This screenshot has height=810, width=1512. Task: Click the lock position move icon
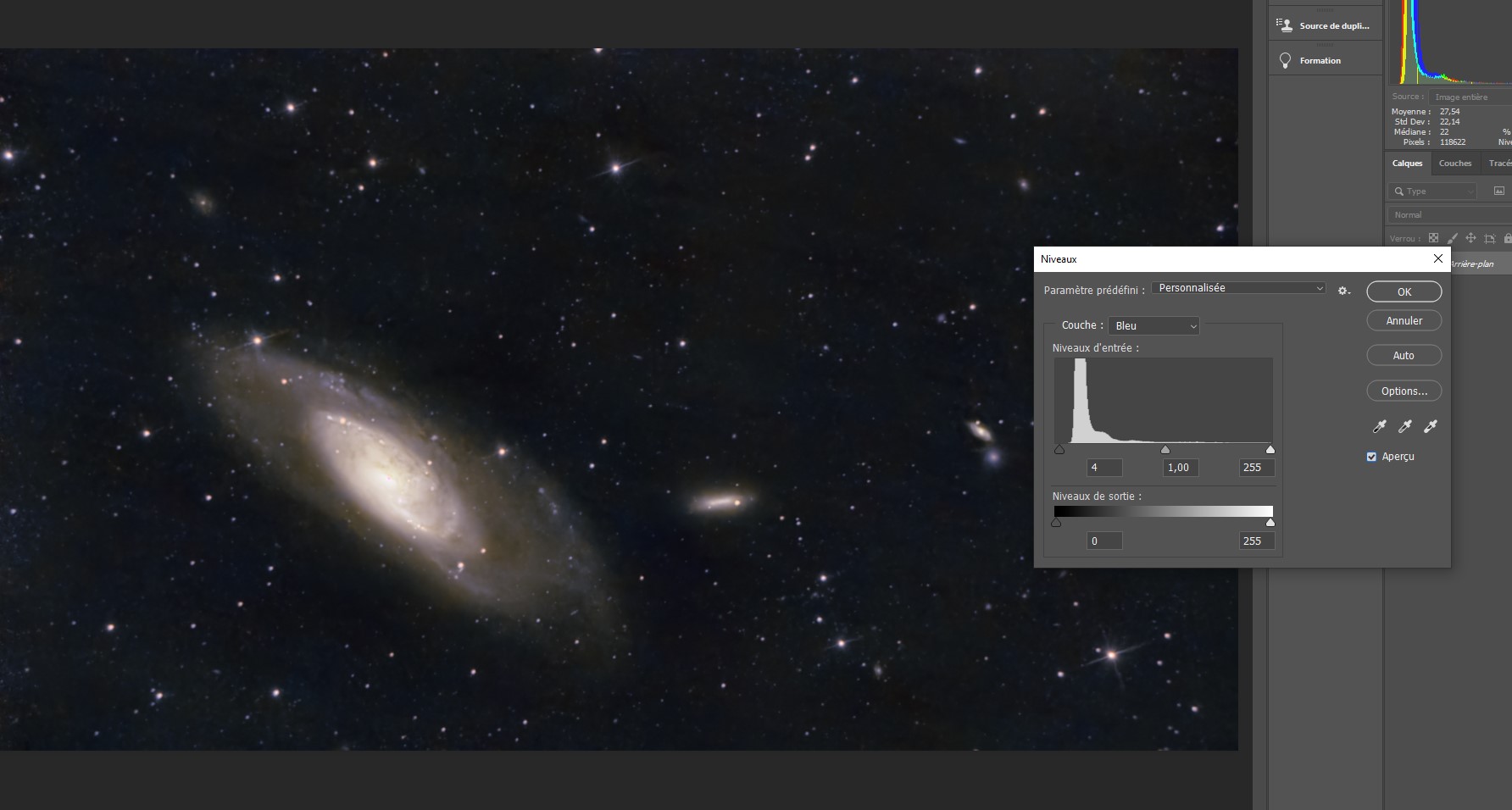coord(1470,239)
